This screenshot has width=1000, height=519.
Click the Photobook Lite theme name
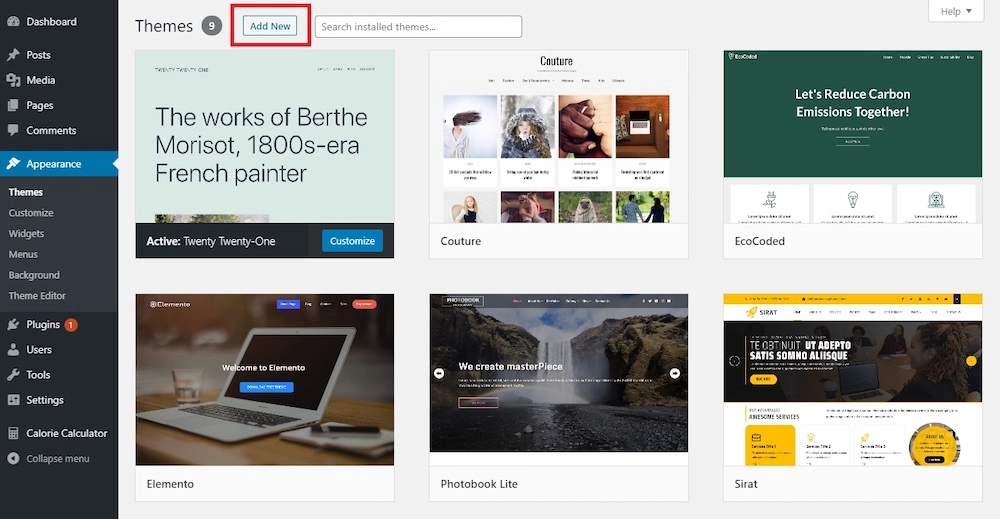(479, 484)
